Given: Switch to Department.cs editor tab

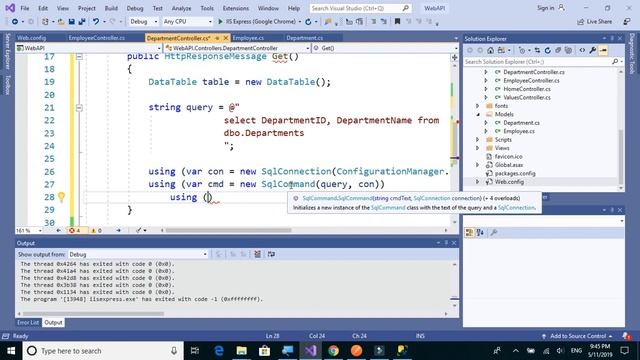Looking at the screenshot, I should click(304, 38).
